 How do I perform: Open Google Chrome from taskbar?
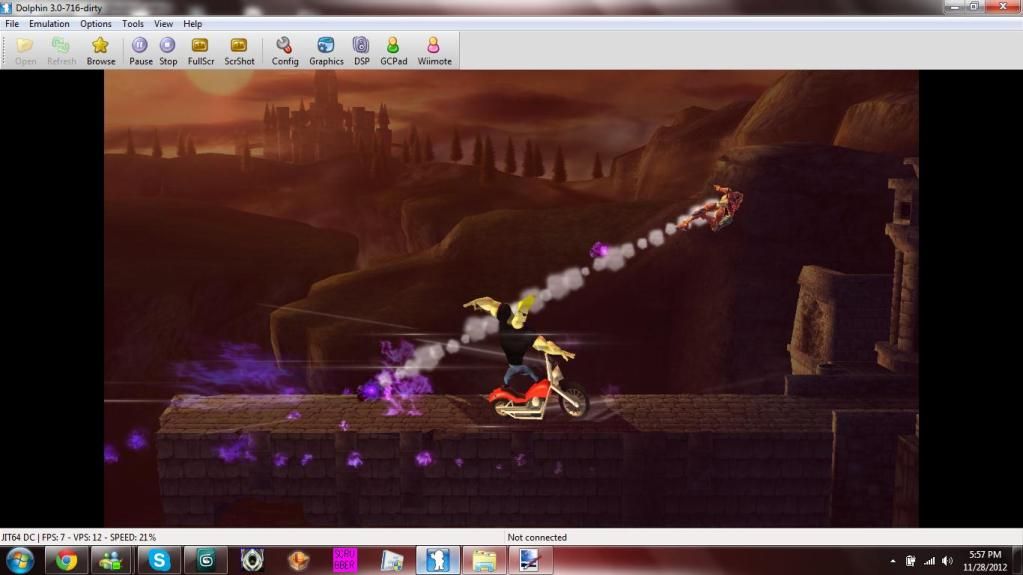pos(66,561)
